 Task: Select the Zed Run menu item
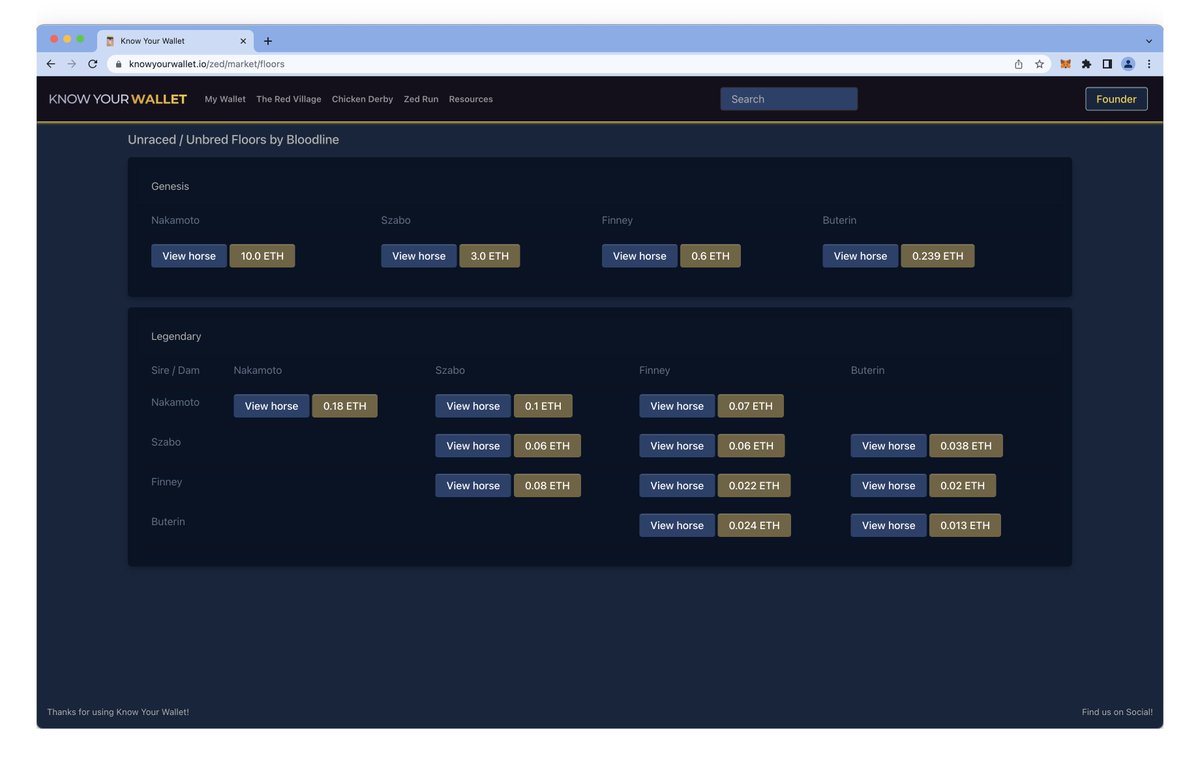tap(420, 99)
